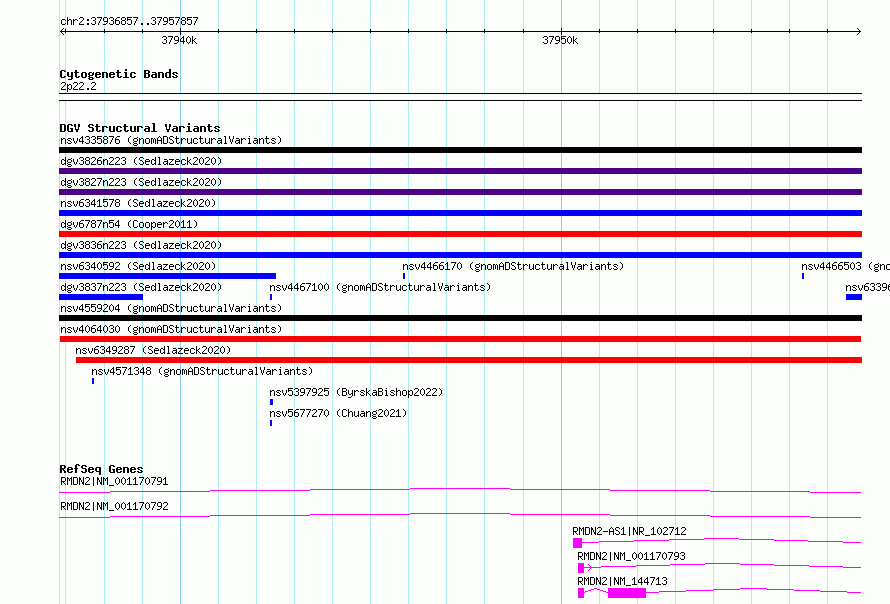This screenshot has height=604, width=890.
Task: Click the nsv4335876 black variant bar
Action: pyautogui.click(x=460, y=150)
